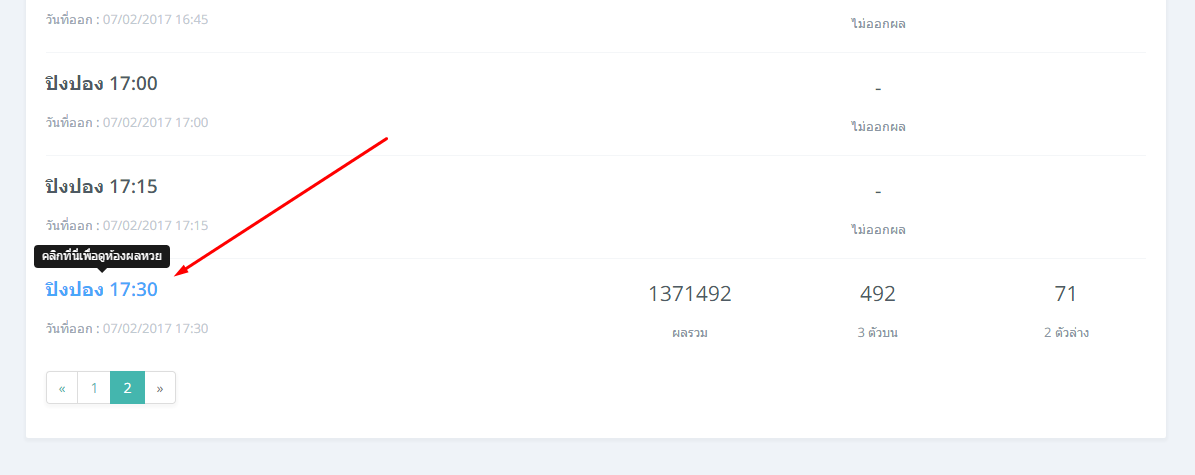Click ไม่ออกผล status for the 17:15 round
Viewport: 1195px width, 475px height.
coord(878,229)
